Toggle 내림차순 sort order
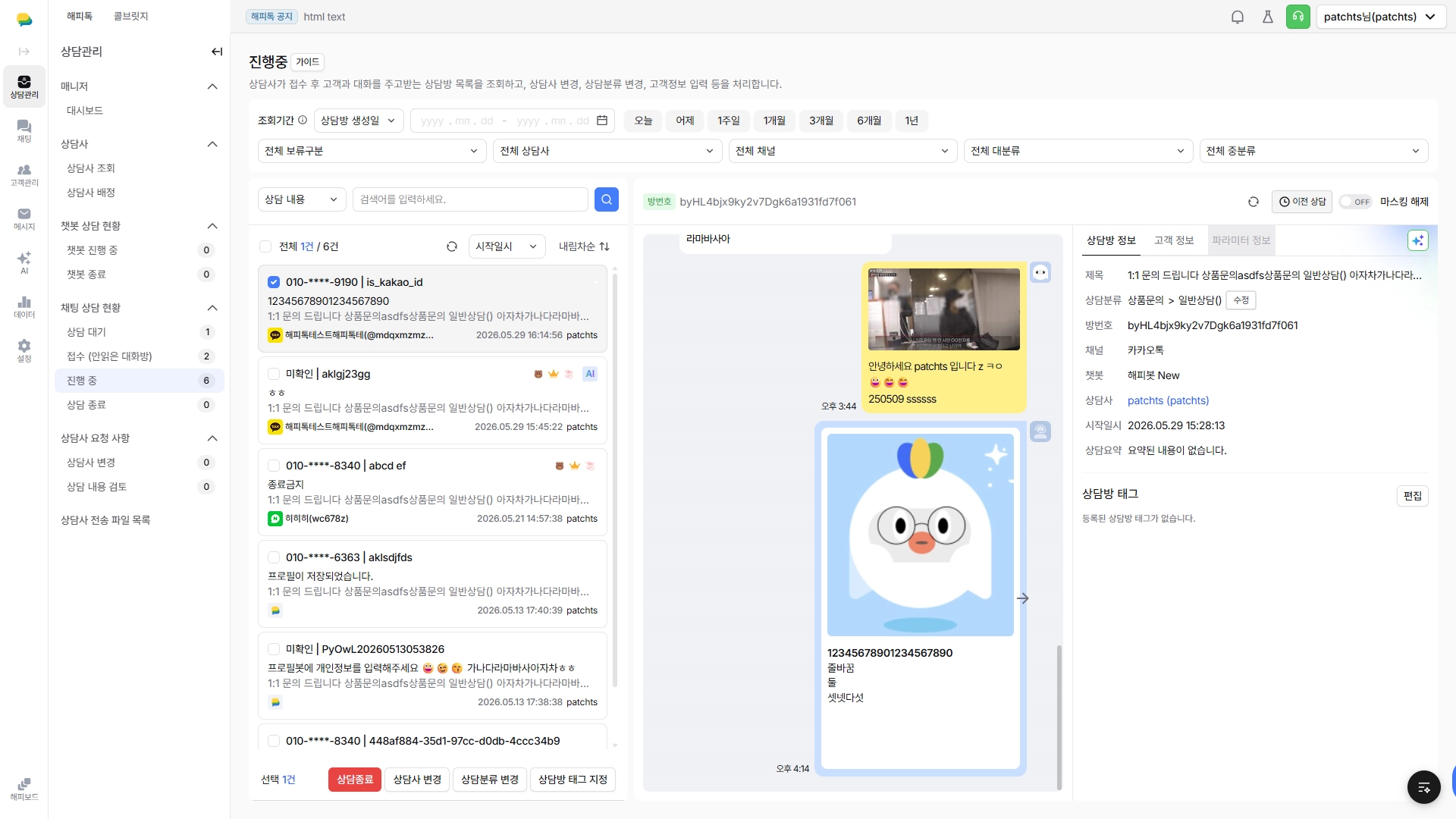Screen dimensions: 1456x819 coord(584,246)
